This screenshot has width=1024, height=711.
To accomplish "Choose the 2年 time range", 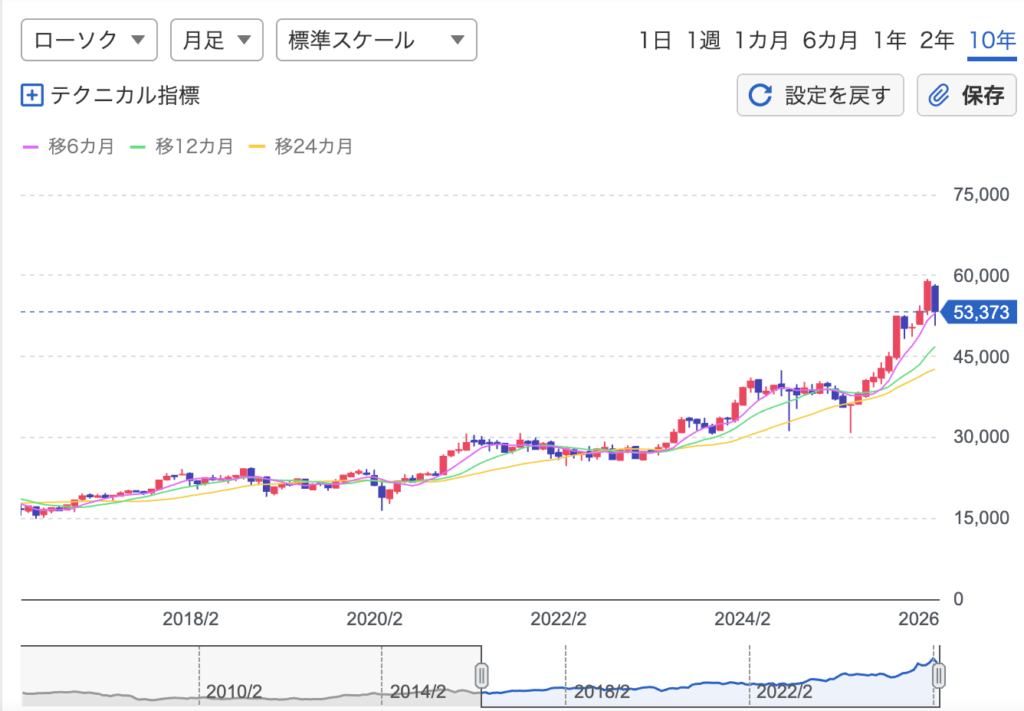I will [937, 41].
